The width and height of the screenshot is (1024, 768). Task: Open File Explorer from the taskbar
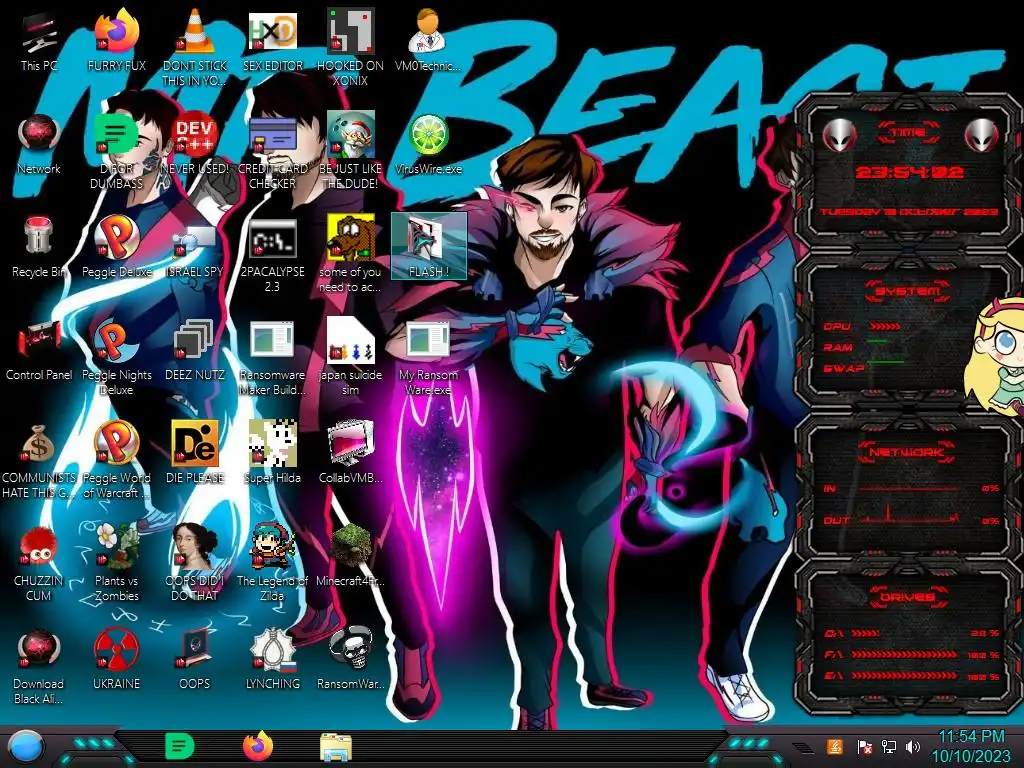point(336,747)
